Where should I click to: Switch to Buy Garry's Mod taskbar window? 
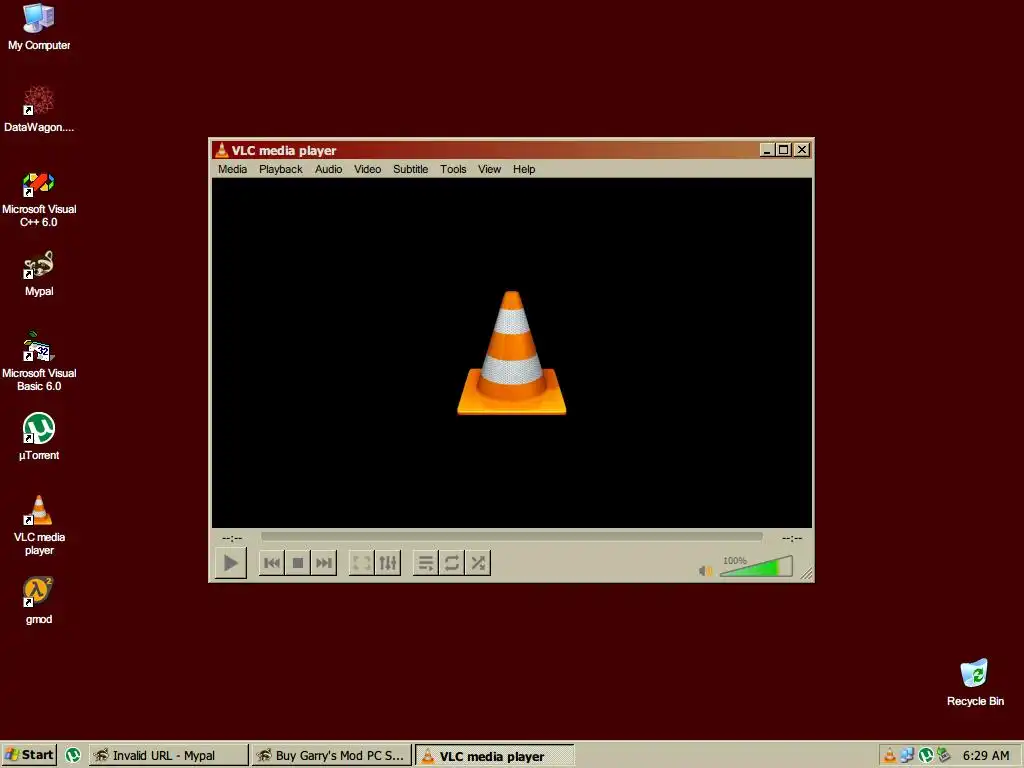pos(332,755)
